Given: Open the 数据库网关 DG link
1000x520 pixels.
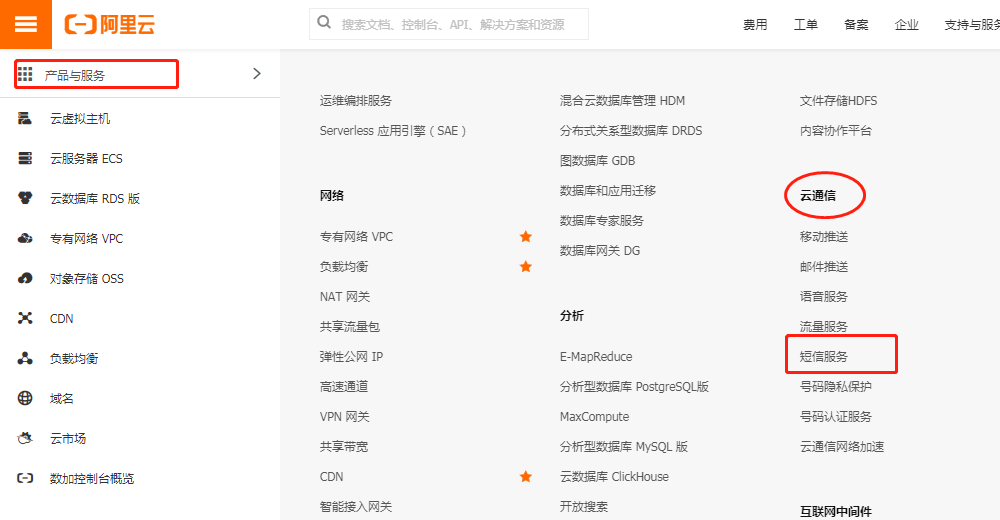Looking at the screenshot, I should 599,251.
